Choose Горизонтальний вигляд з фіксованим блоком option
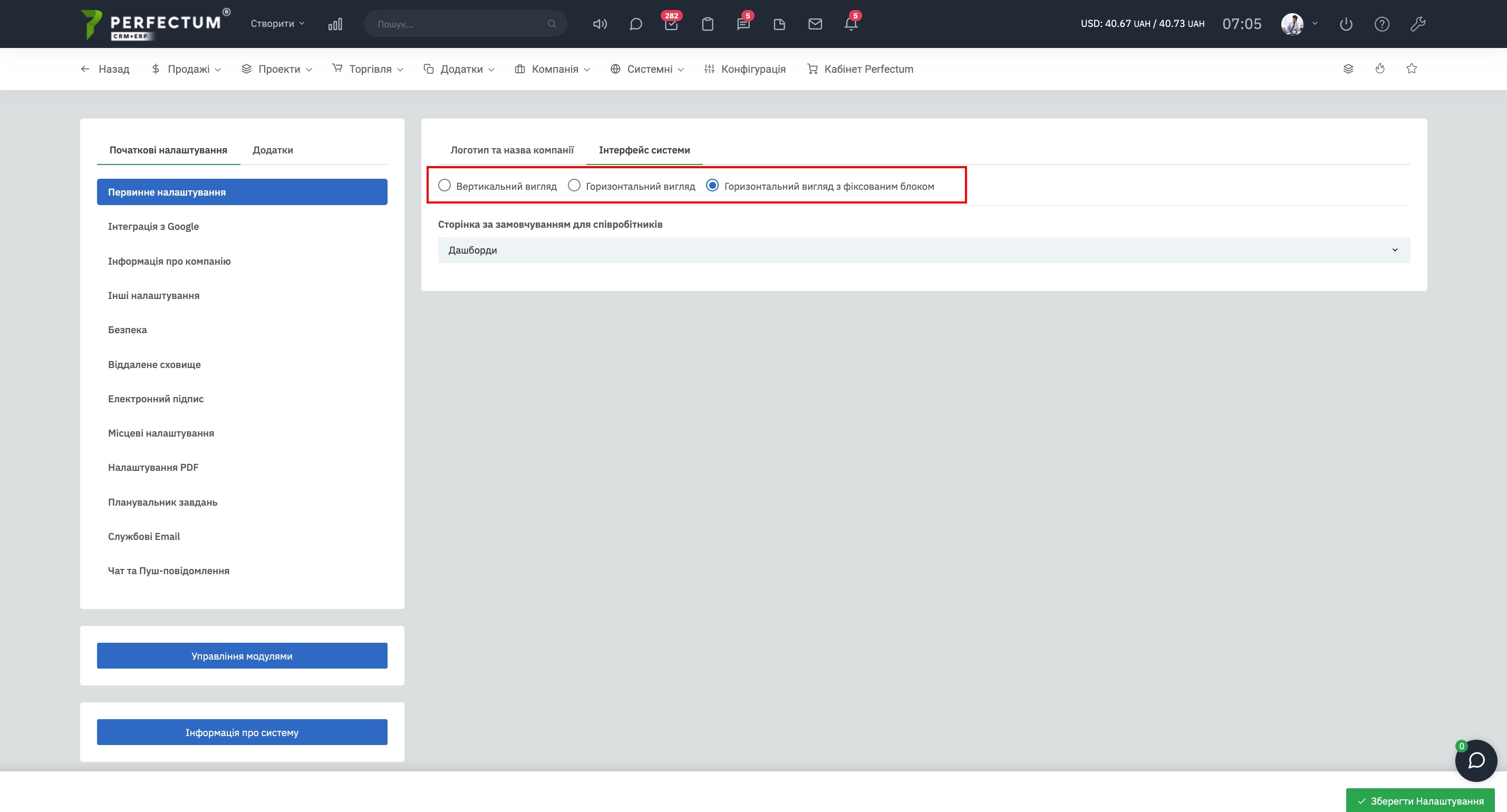This screenshot has height=812, width=1507. pyautogui.click(x=712, y=186)
